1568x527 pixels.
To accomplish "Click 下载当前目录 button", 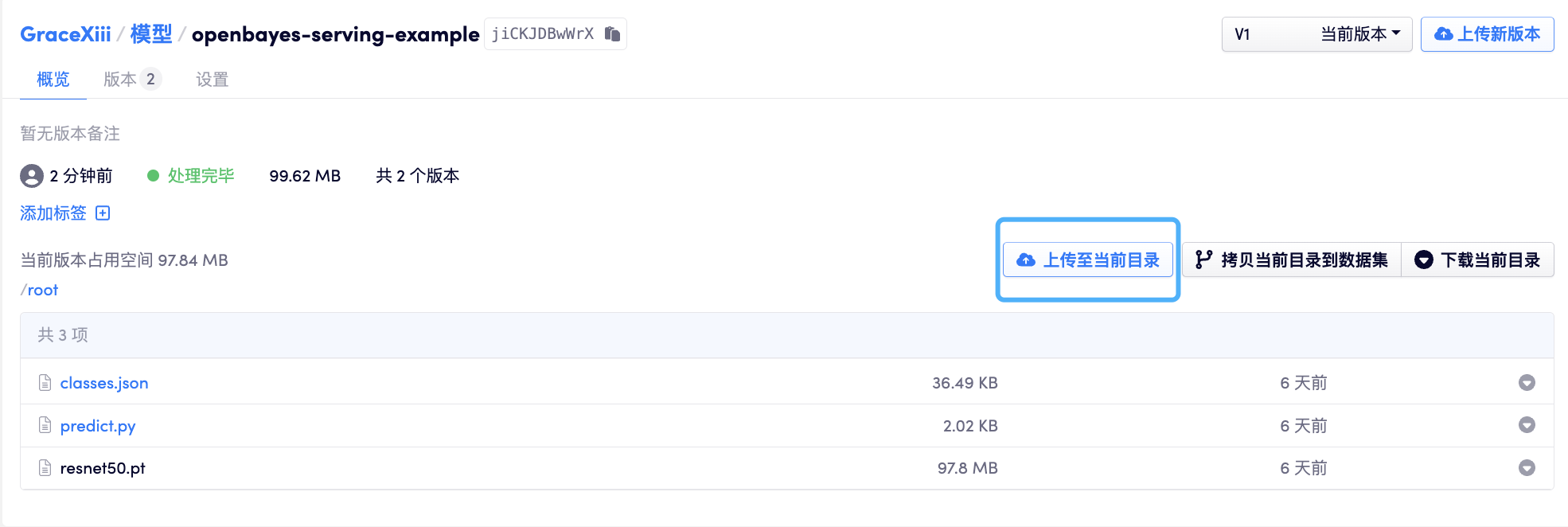I will [x=1477, y=260].
